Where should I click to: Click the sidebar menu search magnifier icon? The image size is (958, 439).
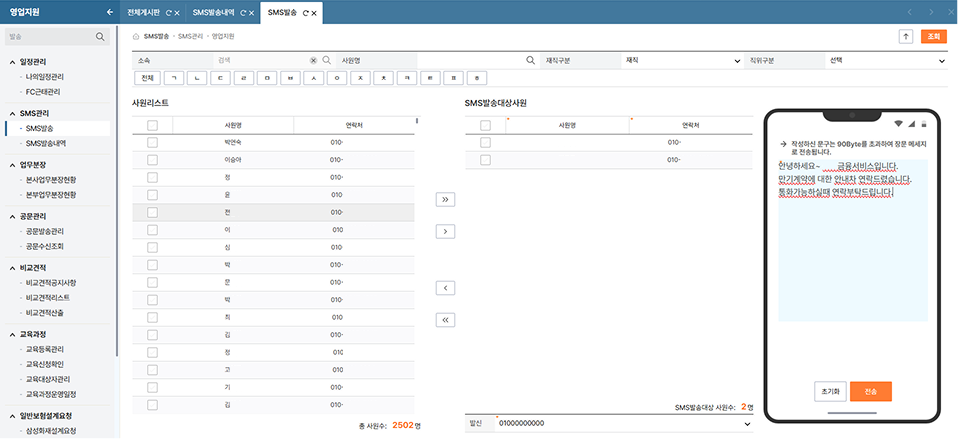101,37
